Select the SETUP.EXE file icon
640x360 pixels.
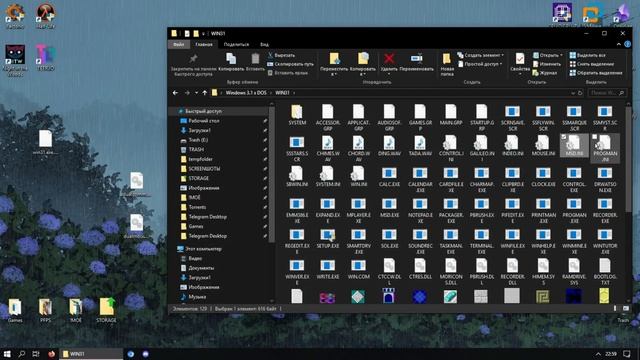point(327,235)
